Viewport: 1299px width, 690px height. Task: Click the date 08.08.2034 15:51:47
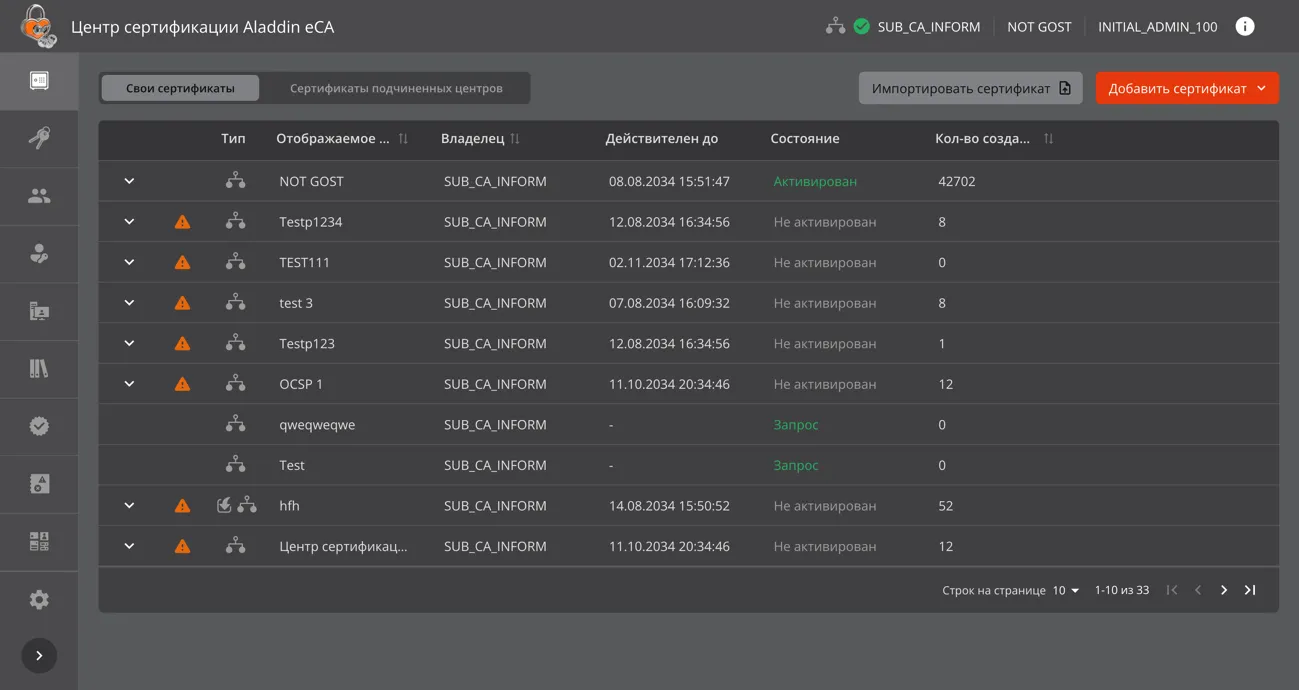(669, 182)
